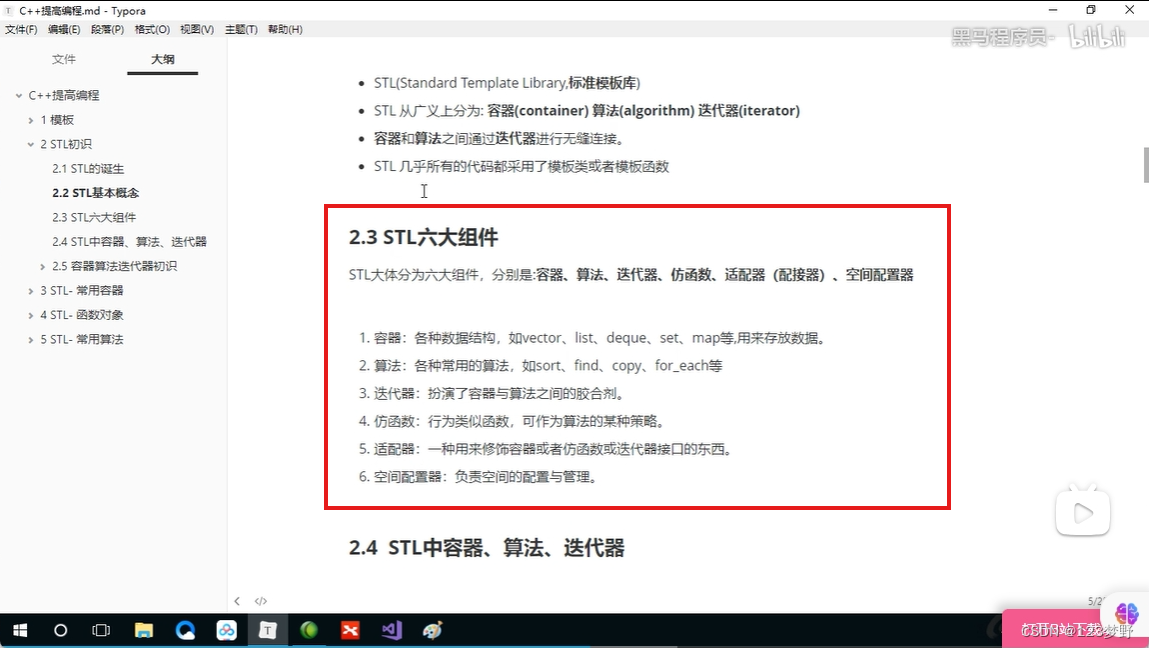This screenshot has height=648, width=1149.
Task: Click the Windows Start button
Action: coord(19,630)
